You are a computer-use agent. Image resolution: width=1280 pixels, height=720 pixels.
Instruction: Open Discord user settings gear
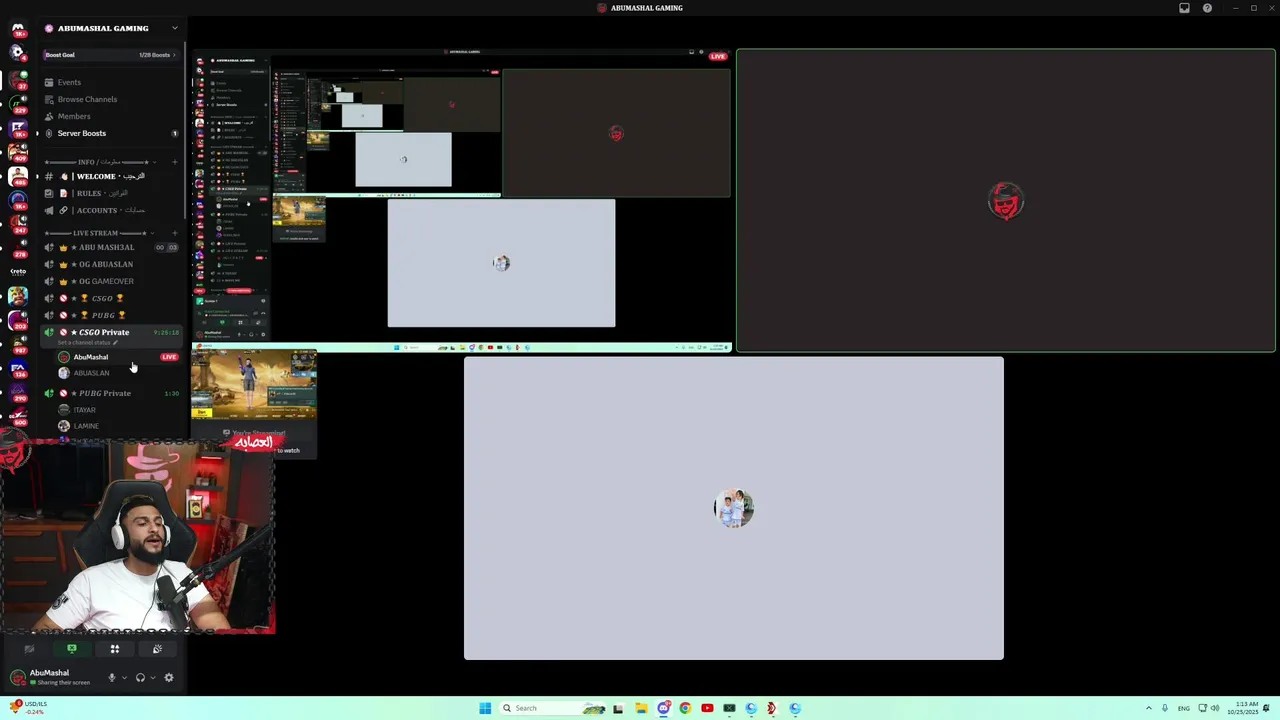[x=168, y=677]
